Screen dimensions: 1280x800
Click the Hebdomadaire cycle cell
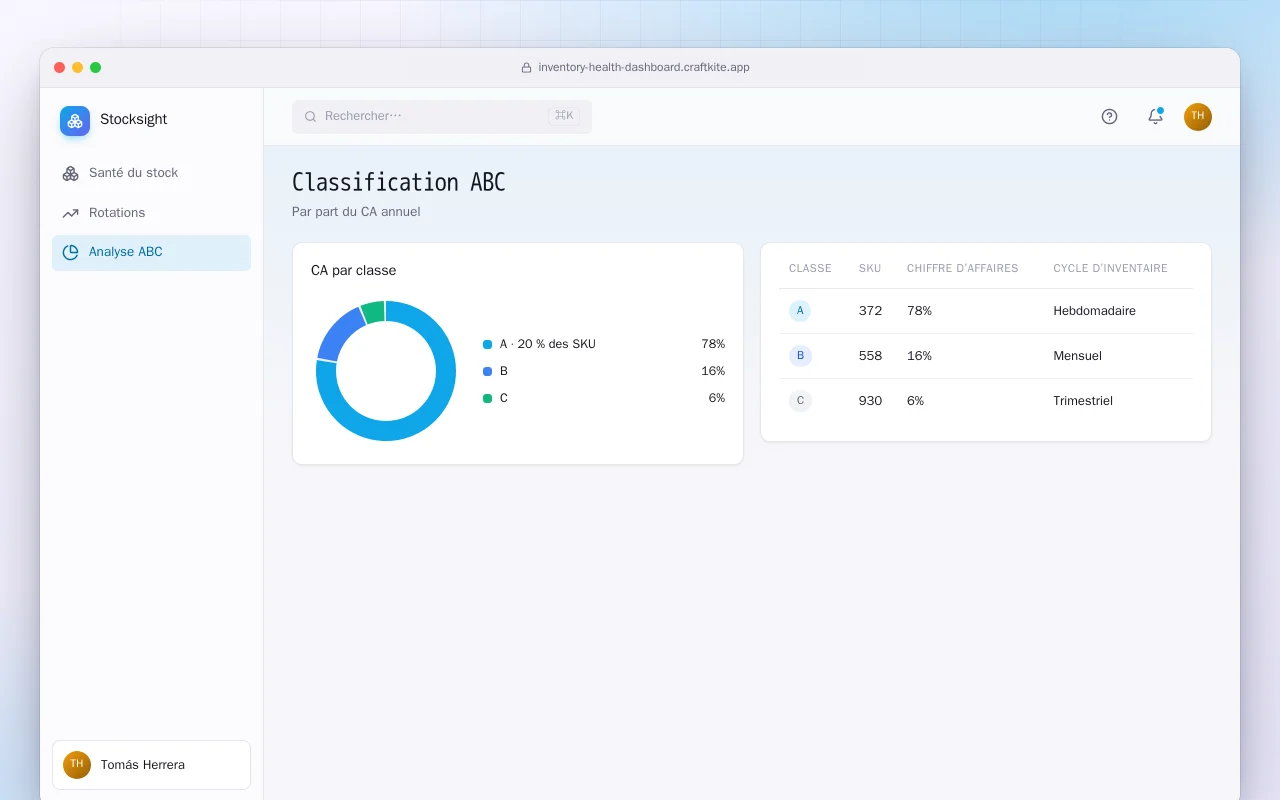click(x=1094, y=311)
